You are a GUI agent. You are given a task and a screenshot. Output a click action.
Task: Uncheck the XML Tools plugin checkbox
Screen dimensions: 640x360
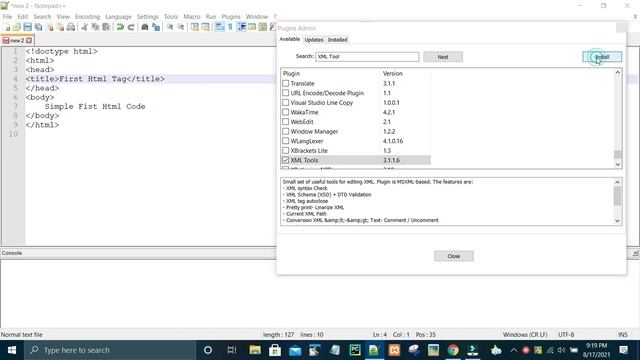(x=286, y=160)
